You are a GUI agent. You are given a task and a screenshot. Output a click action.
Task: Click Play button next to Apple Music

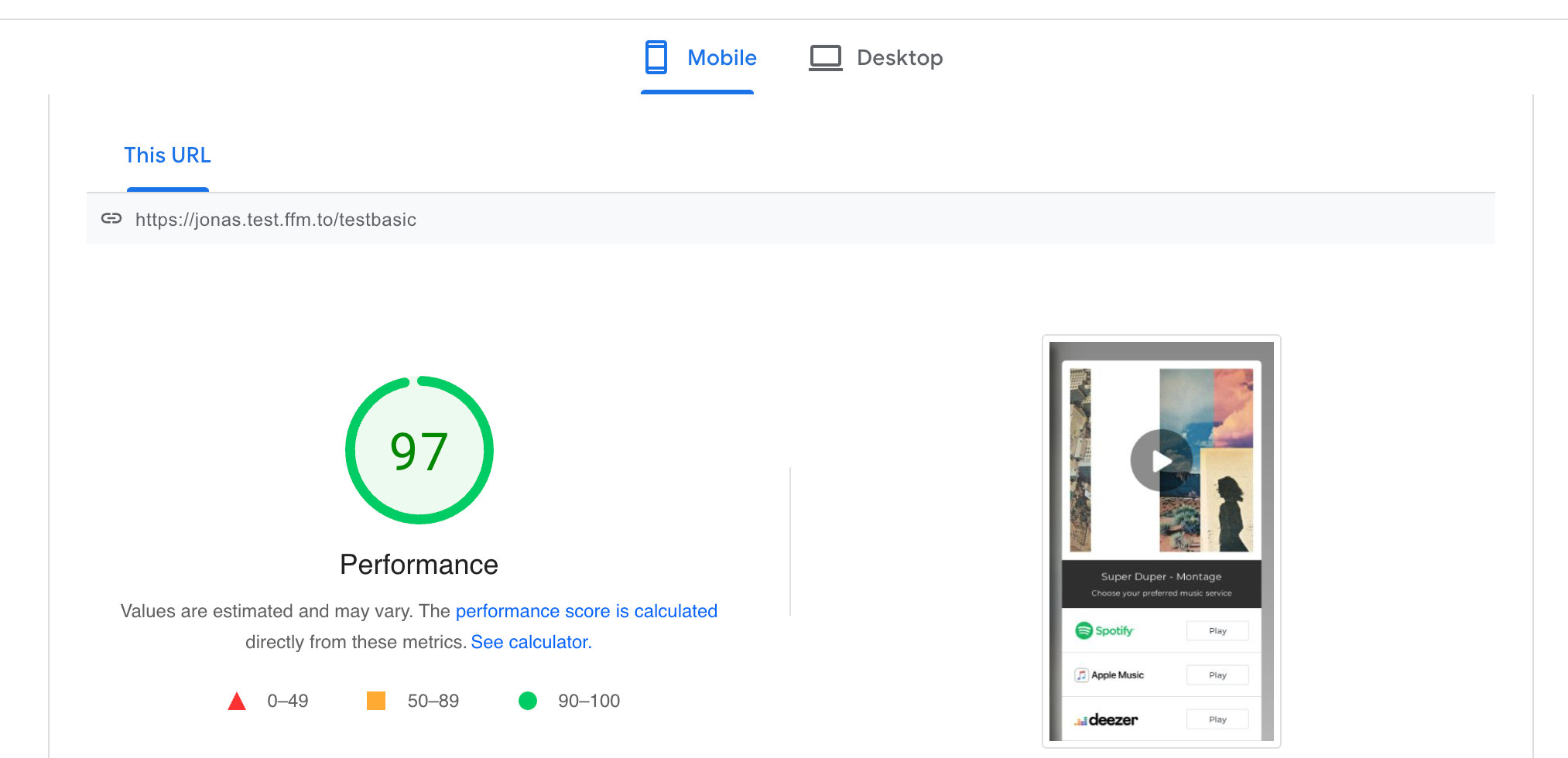pyautogui.click(x=1217, y=675)
